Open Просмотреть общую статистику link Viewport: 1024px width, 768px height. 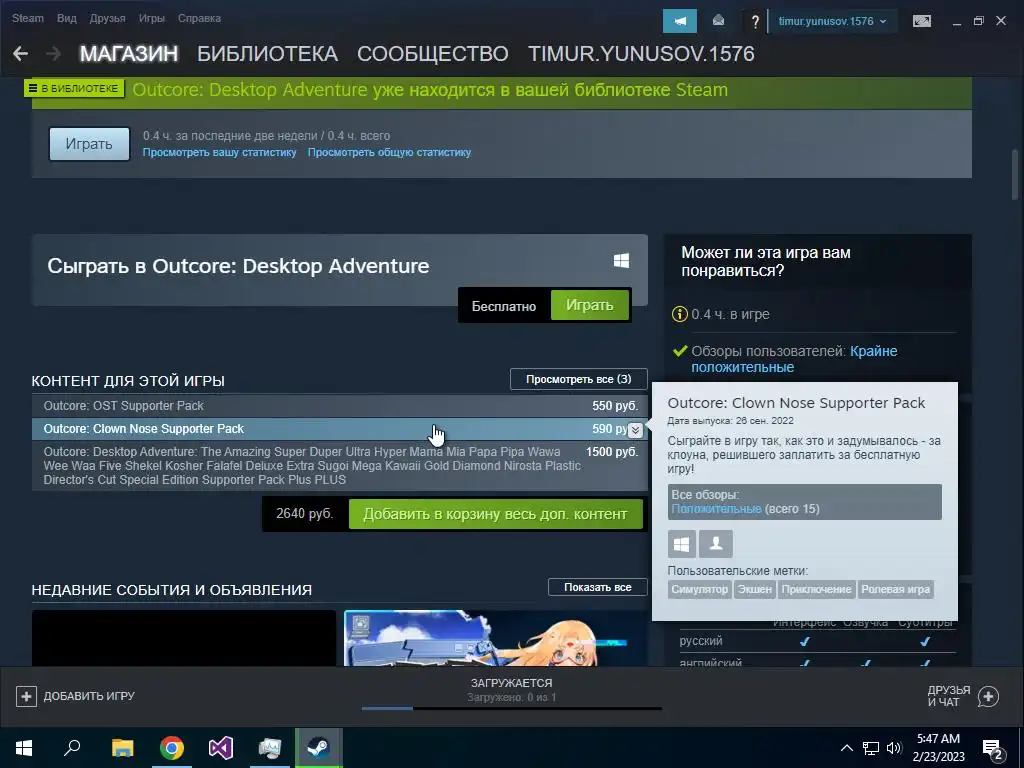(x=389, y=152)
